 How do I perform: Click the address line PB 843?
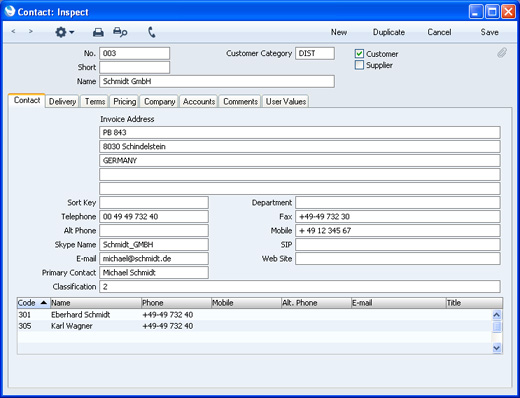(x=300, y=132)
